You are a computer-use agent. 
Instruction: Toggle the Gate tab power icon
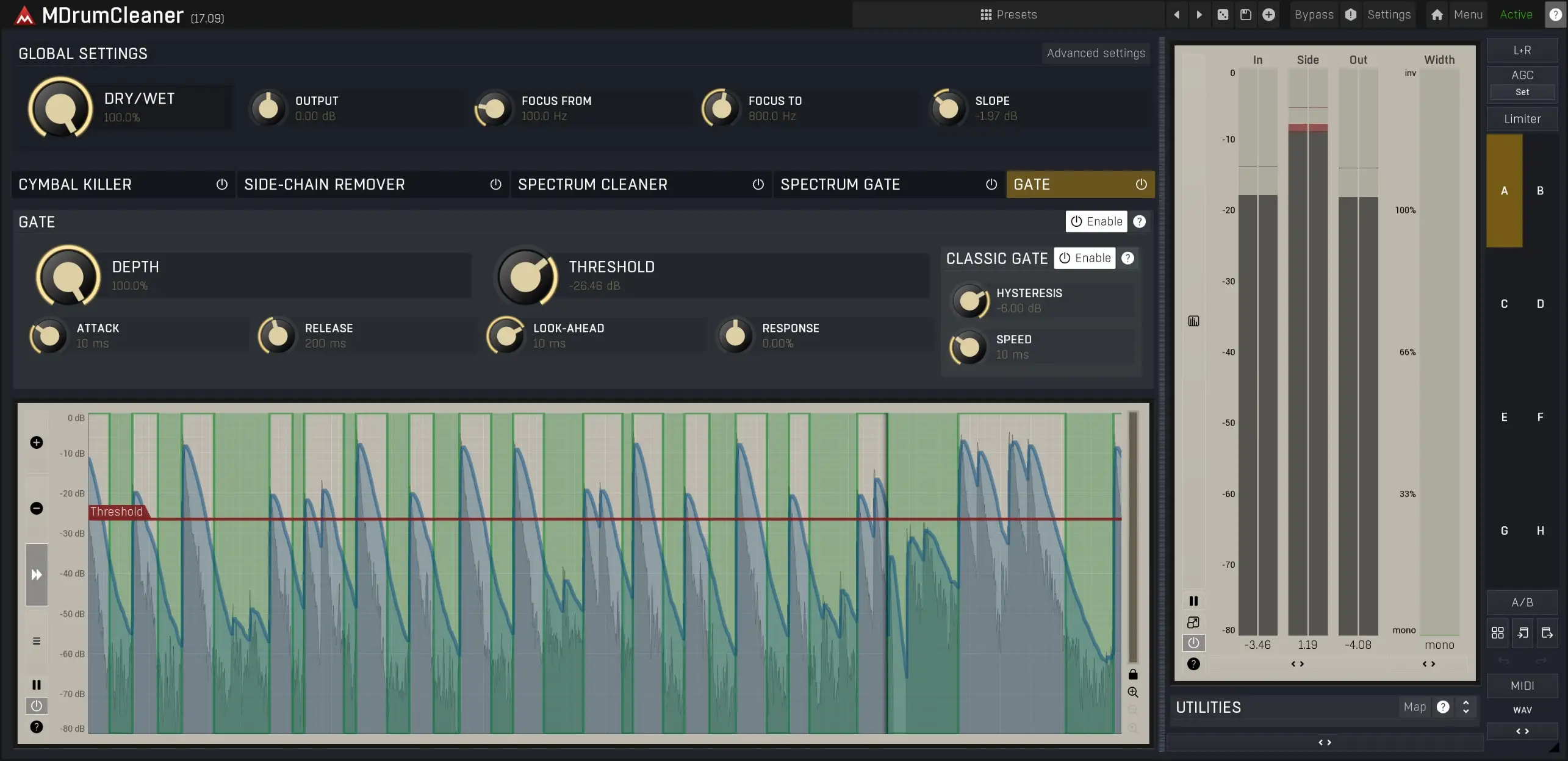click(1141, 184)
